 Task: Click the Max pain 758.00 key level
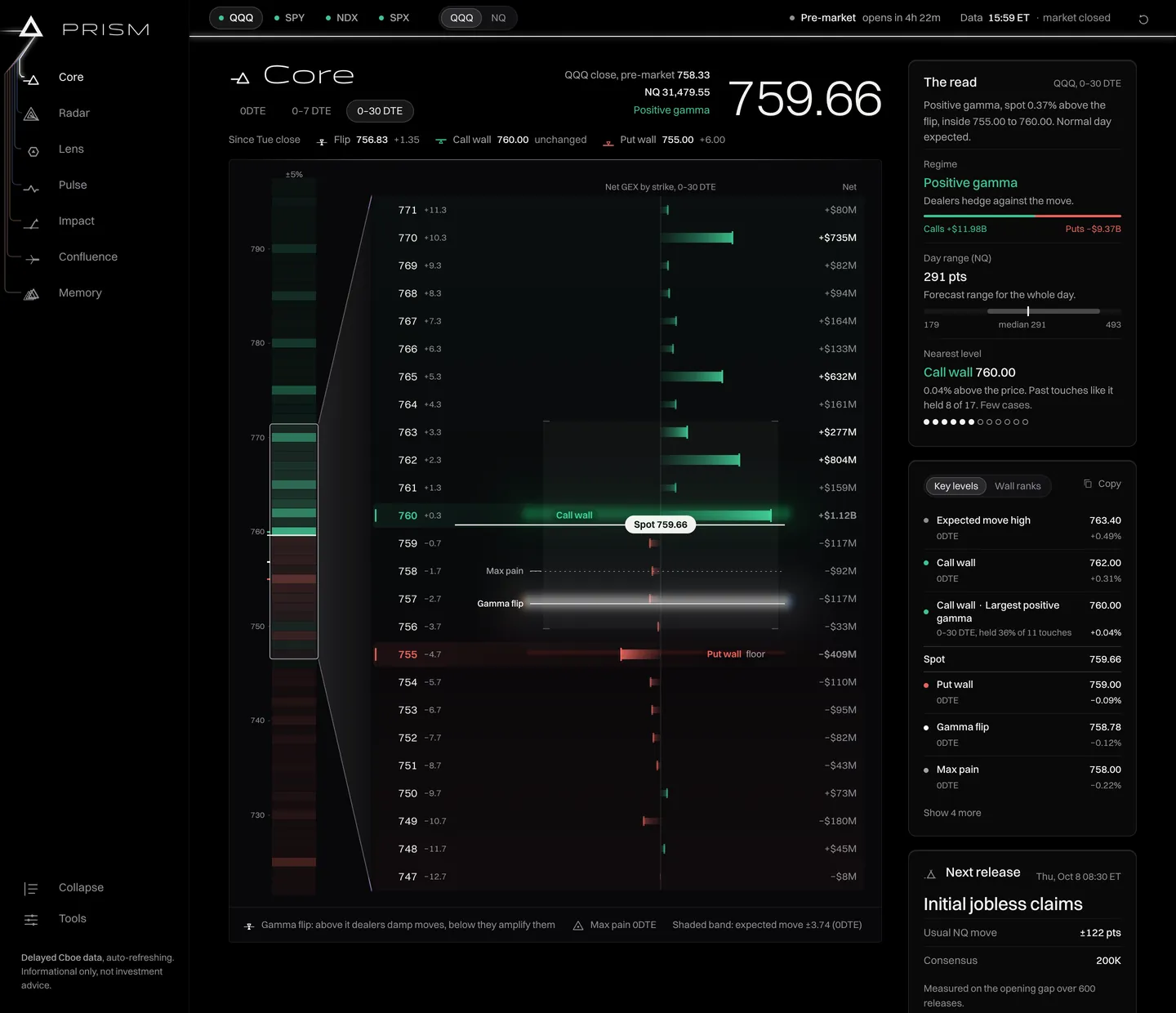point(1022,777)
